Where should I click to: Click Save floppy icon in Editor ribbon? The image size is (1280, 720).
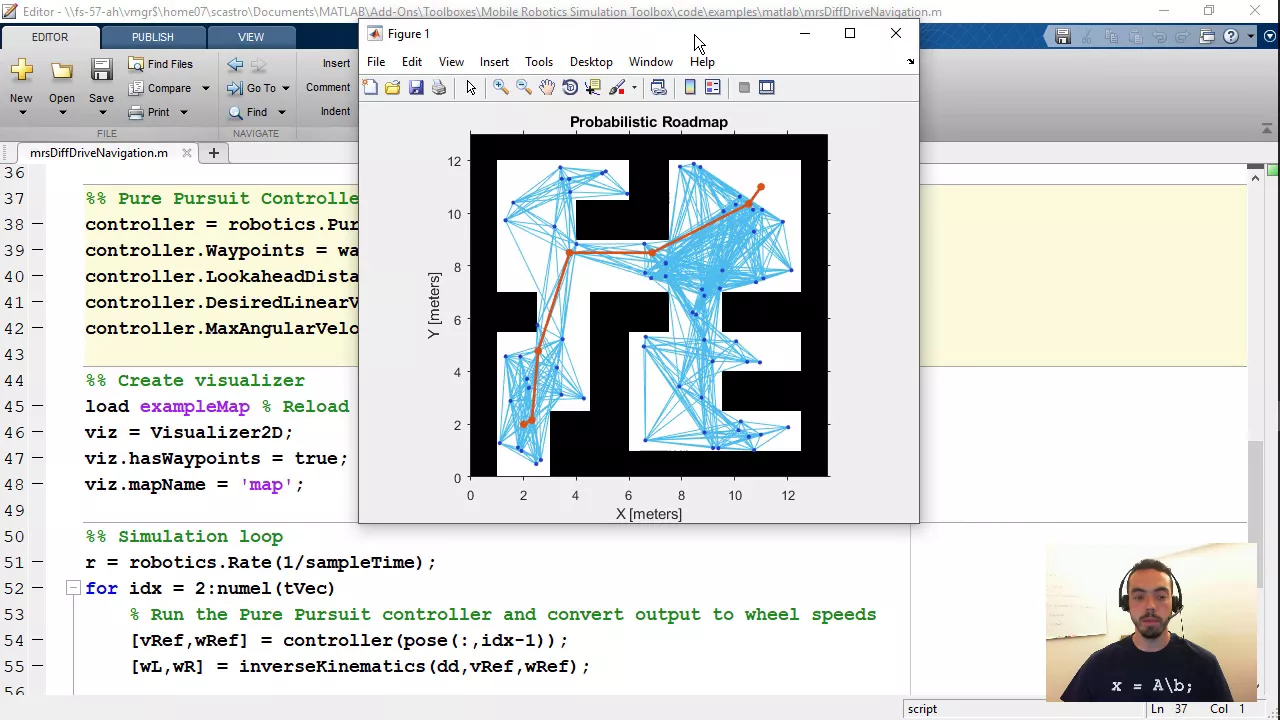(101, 70)
